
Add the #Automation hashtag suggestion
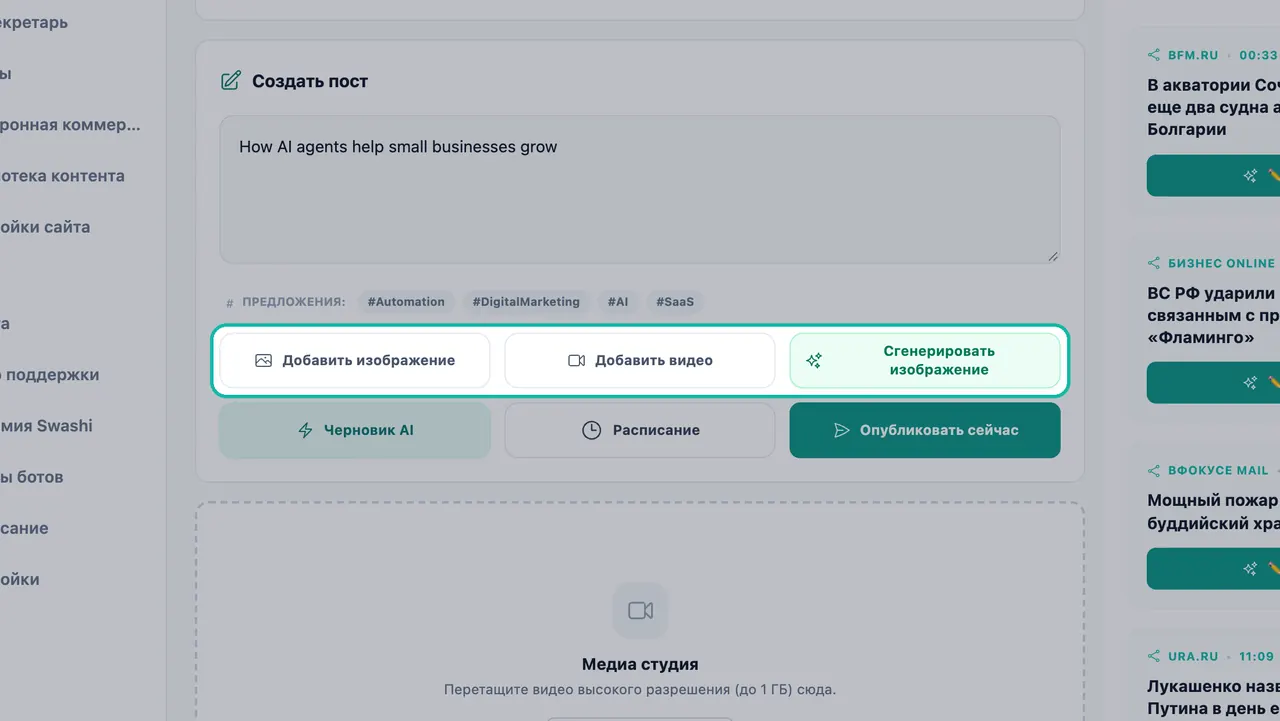tap(406, 302)
